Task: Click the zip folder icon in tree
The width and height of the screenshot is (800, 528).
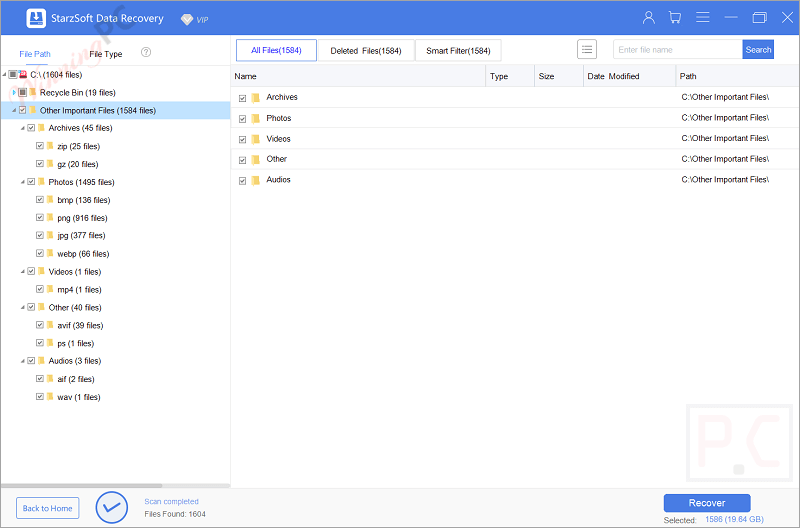Action: coord(50,146)
